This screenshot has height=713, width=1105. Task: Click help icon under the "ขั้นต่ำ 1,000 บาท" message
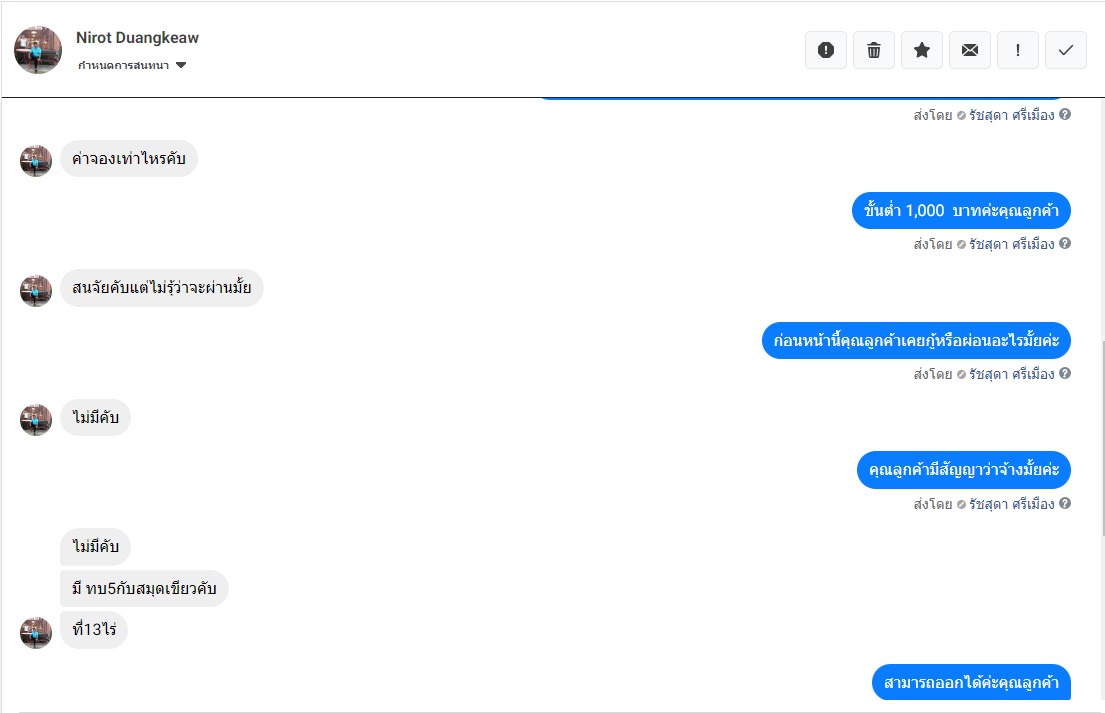point(1065,244)
